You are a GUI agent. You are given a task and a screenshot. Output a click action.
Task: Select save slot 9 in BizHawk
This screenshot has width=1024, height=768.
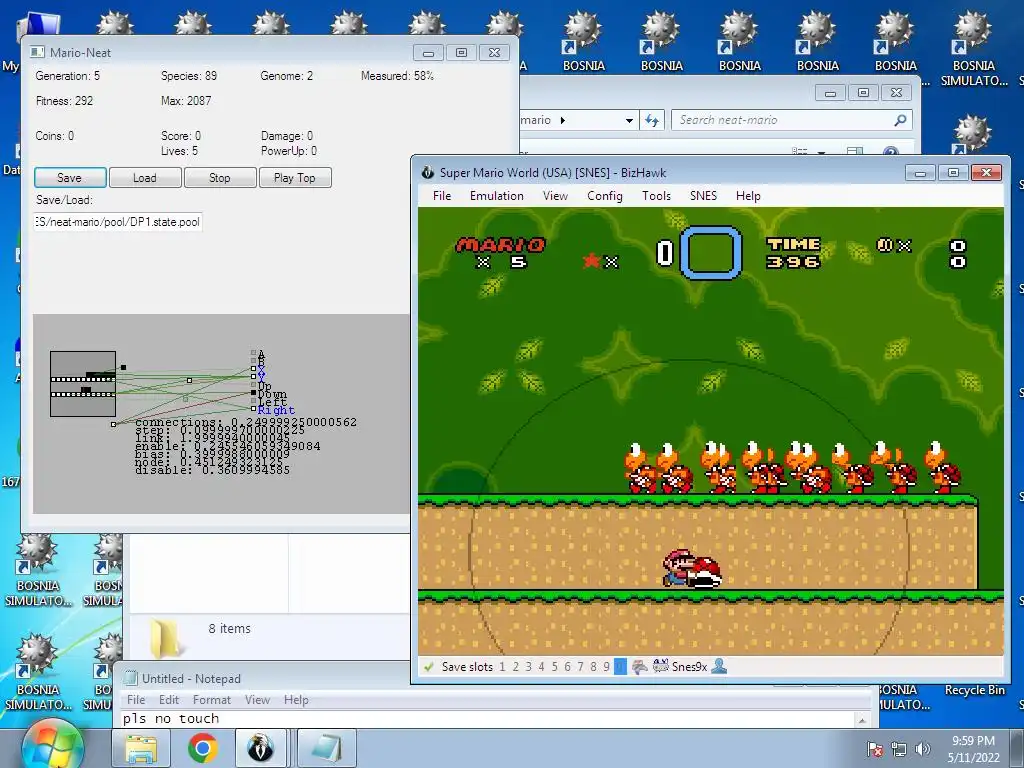coord(607,667)
